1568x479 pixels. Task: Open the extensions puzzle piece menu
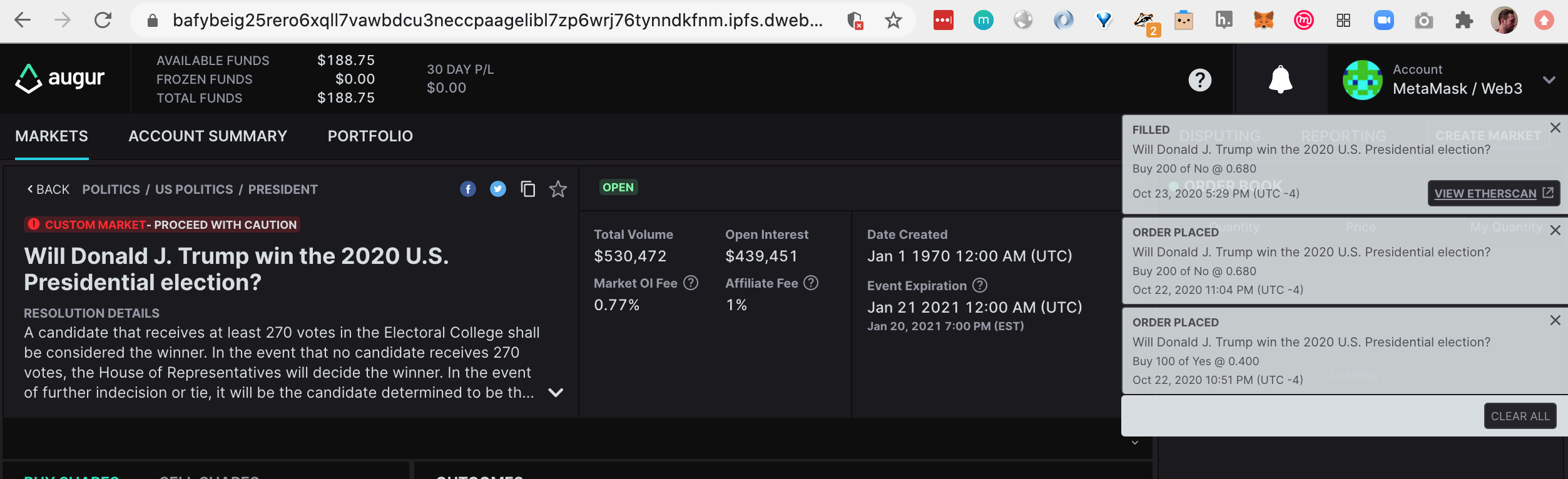pos(1464,20)
